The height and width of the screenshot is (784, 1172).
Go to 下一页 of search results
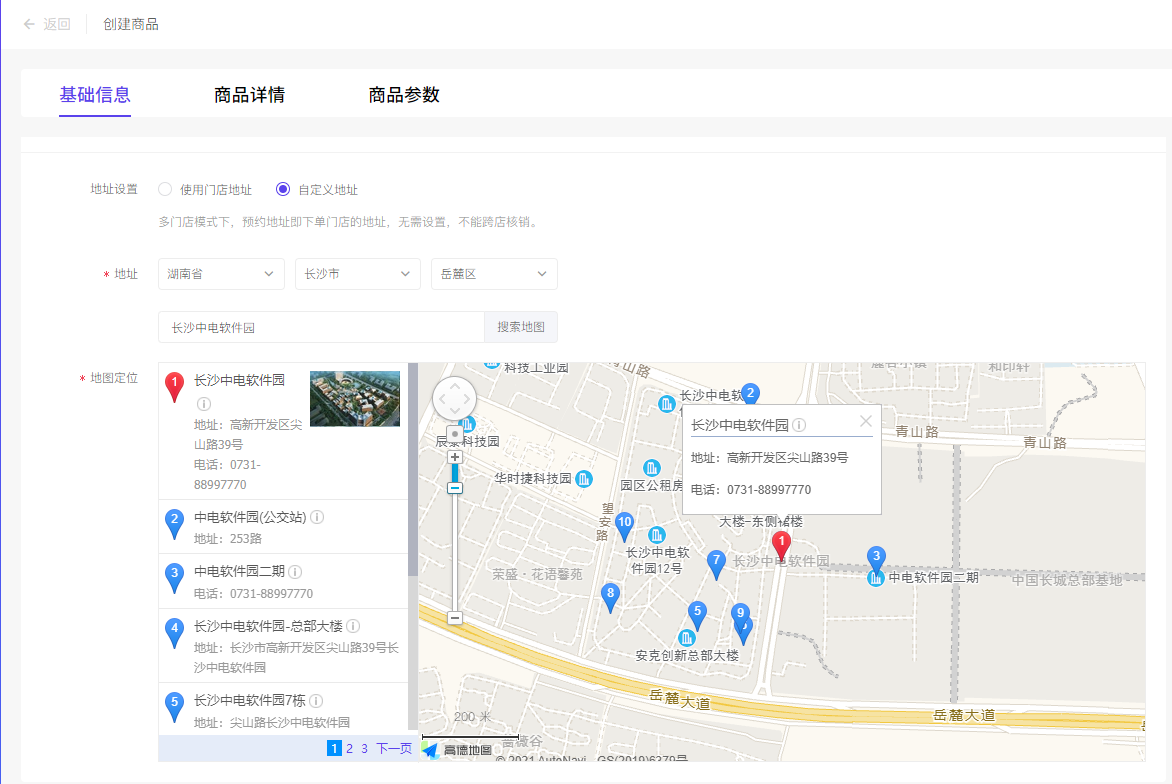click(394, 748)
